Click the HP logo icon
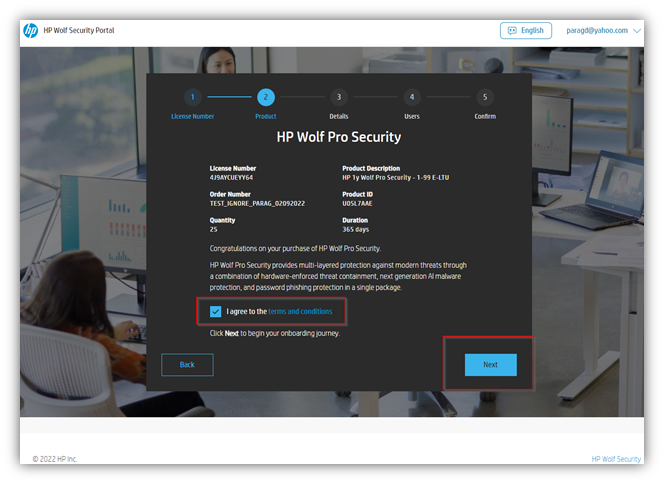This screenshot has width=664, height=484. (x=30, y=30)
